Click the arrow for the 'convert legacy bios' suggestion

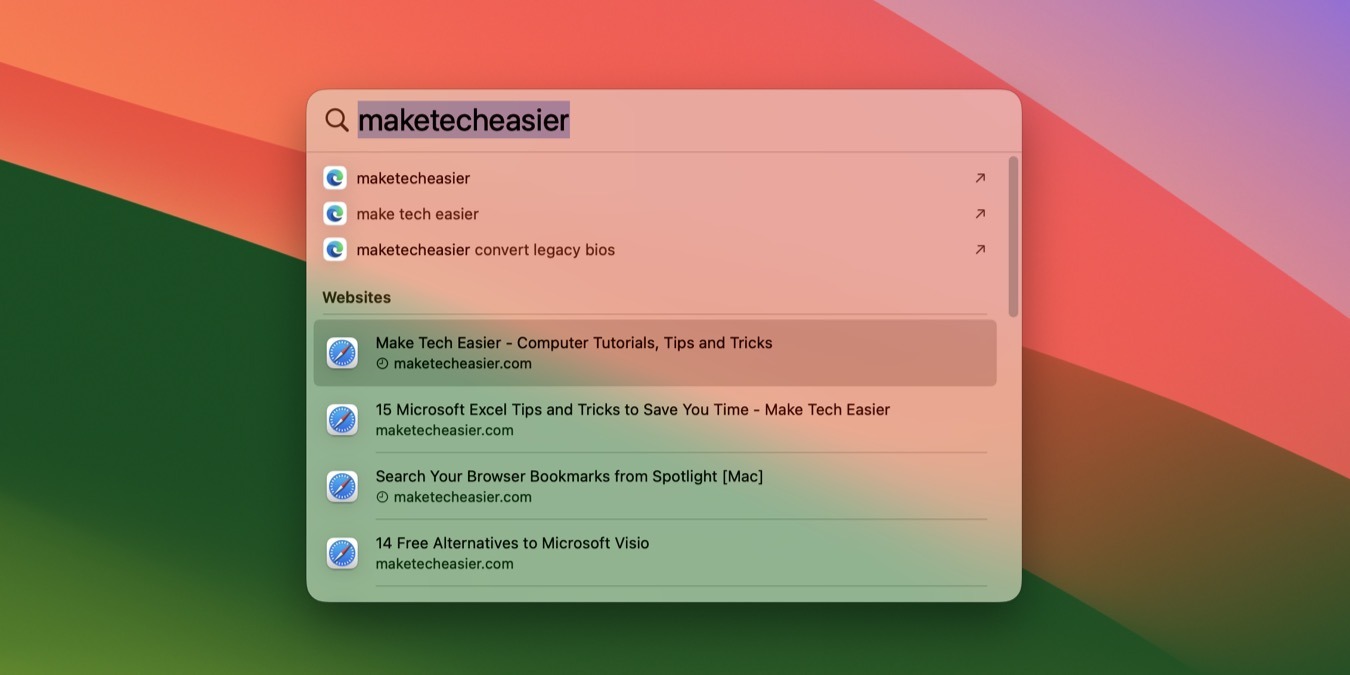980,249
